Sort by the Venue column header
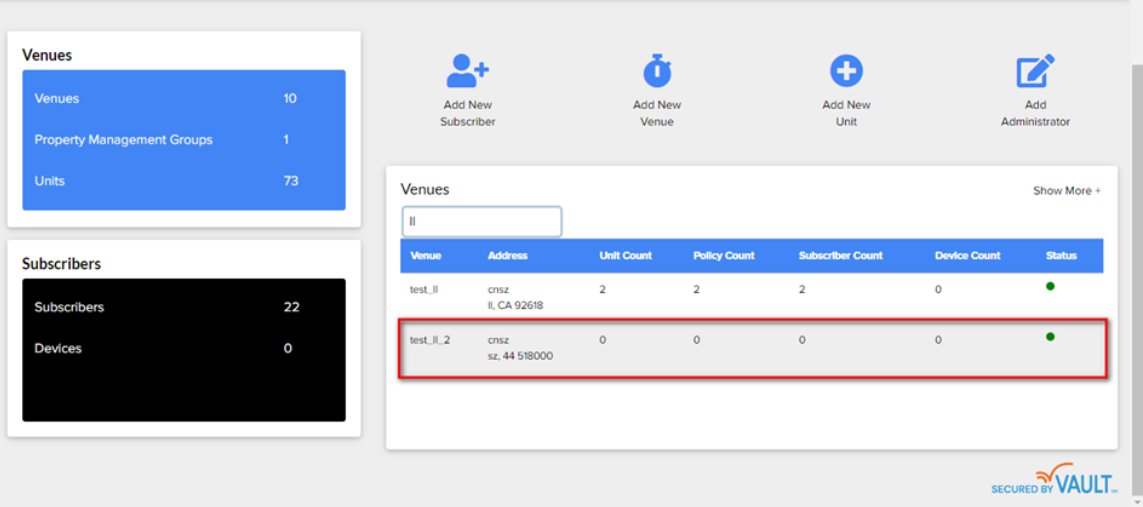This screenshot has width=1143, height=507. tap(426, 256)
